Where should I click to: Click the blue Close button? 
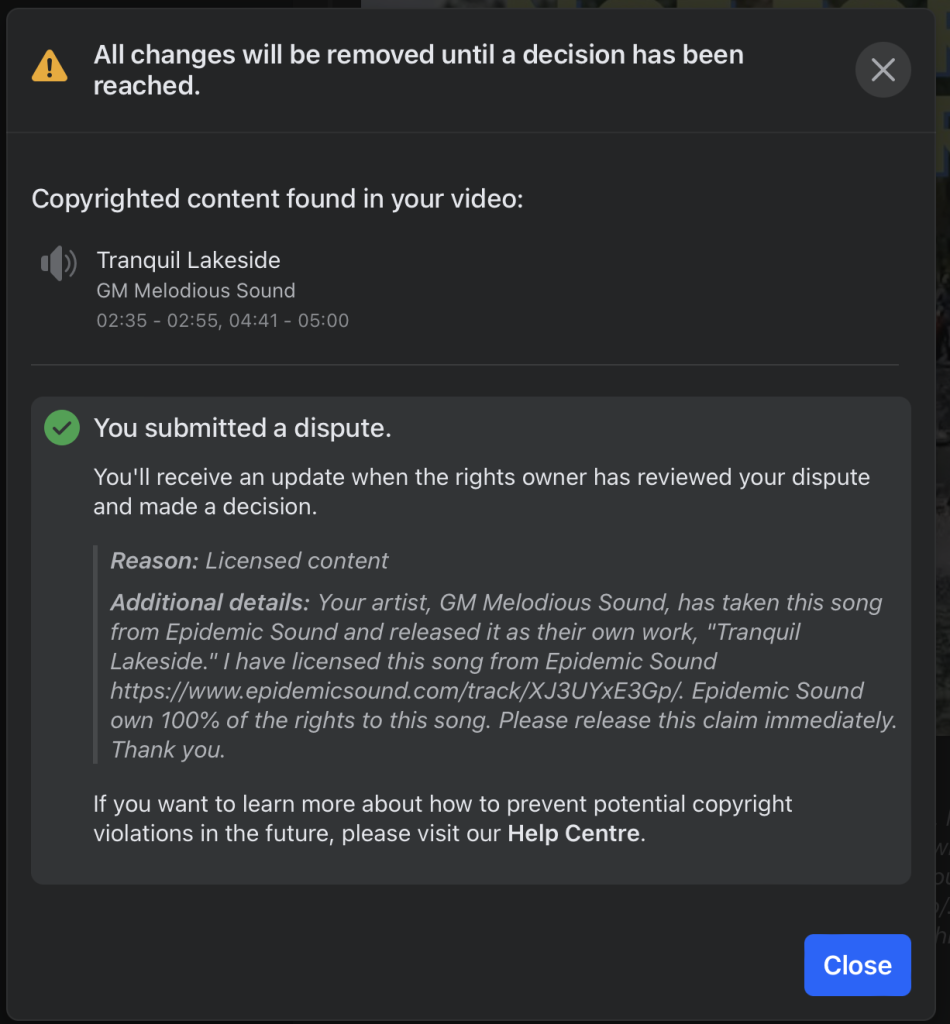tap(857, 965)
